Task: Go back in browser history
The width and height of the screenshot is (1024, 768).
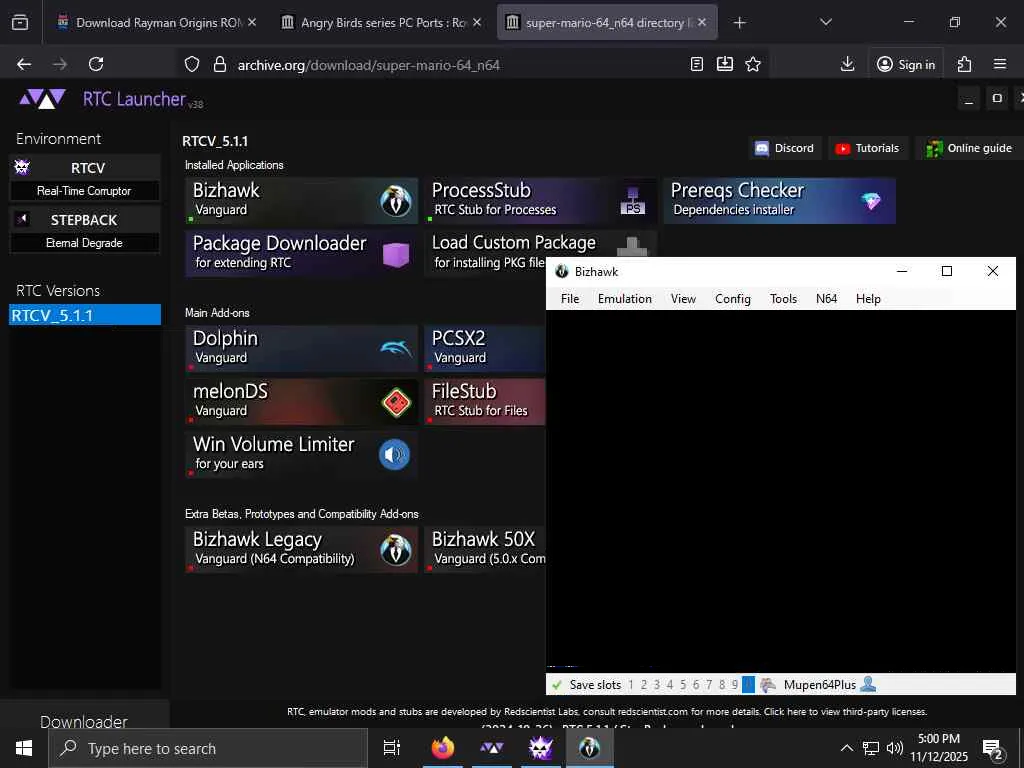Action: [24, 64]
